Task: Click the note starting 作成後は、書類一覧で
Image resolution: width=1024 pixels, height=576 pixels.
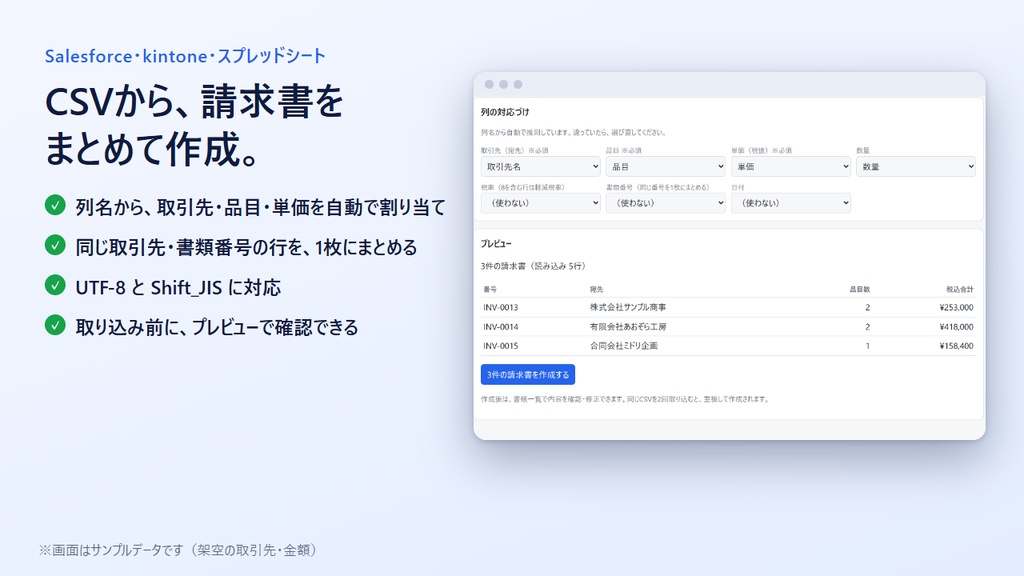Action: point(625,399)
